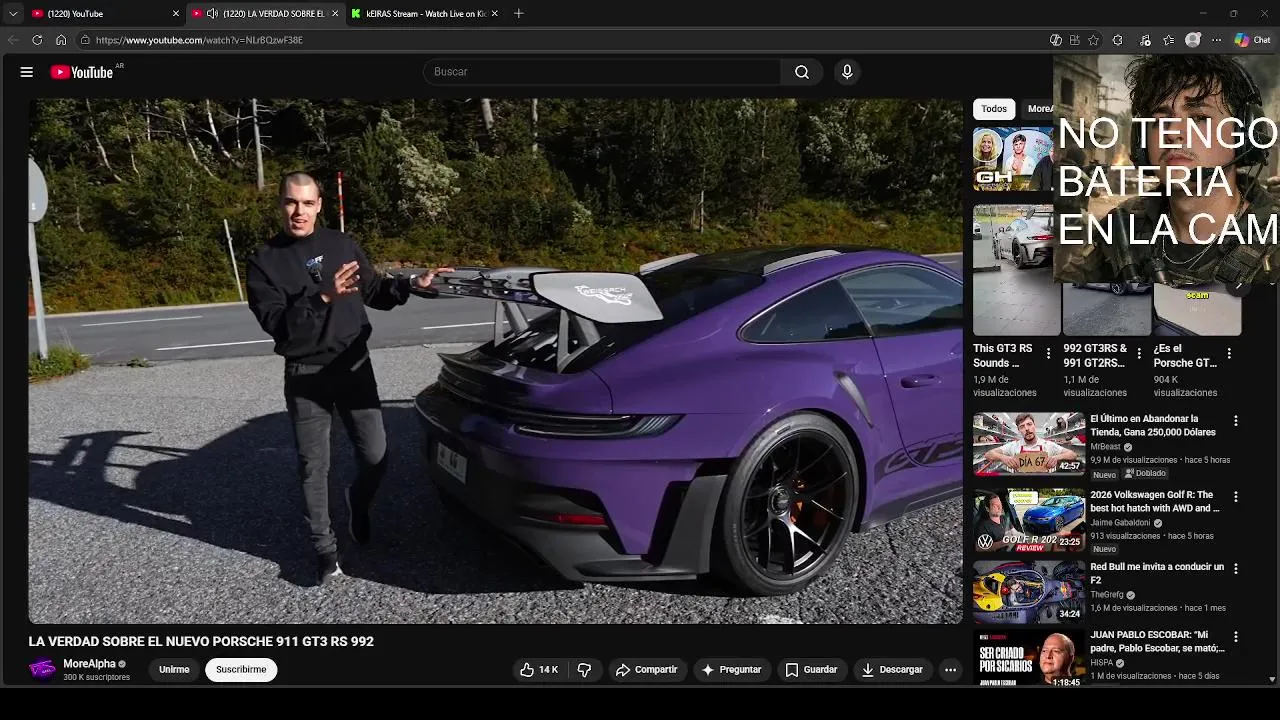
Task: Click the main video player
Action: click(x=495, y=361)
